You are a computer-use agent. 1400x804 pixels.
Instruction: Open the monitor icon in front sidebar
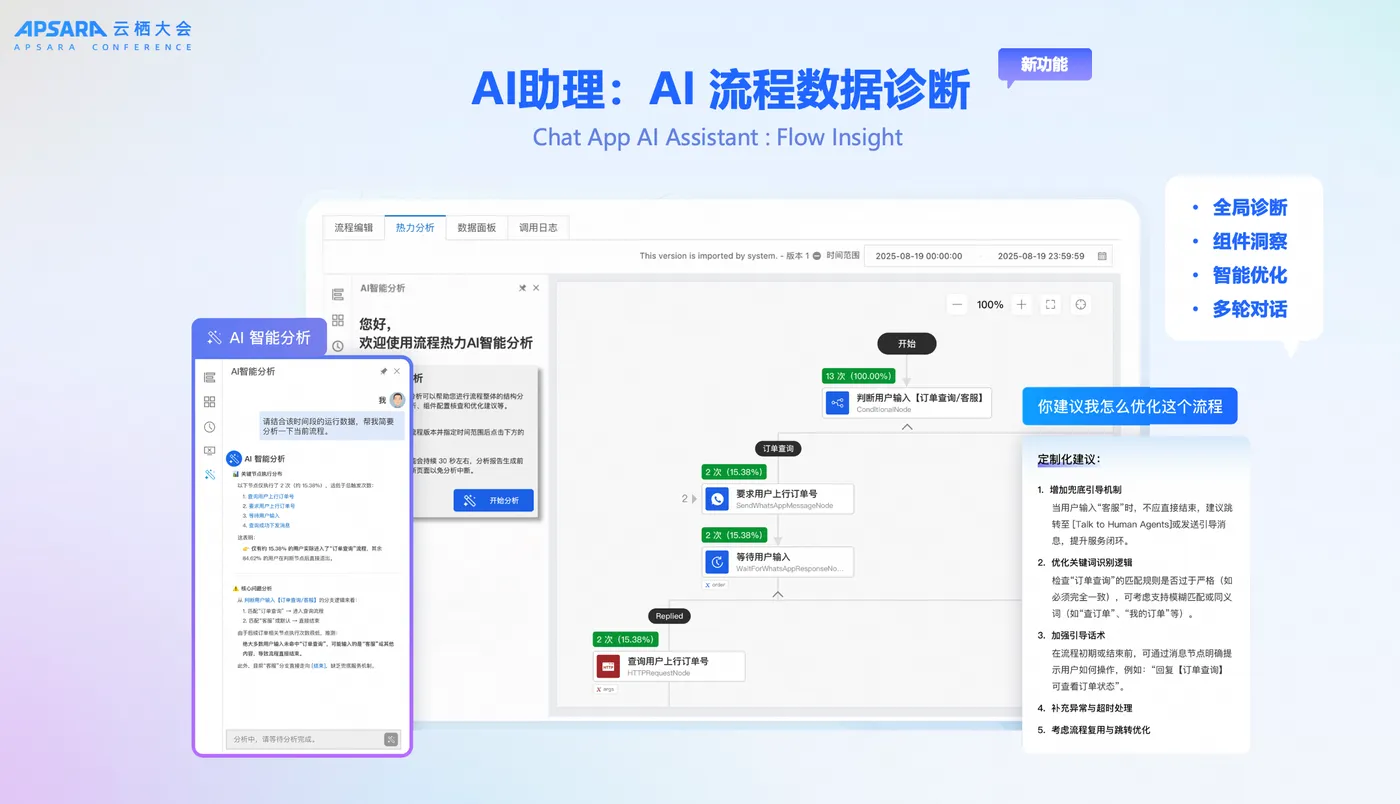pyautogui.click(x=209, y=451)
